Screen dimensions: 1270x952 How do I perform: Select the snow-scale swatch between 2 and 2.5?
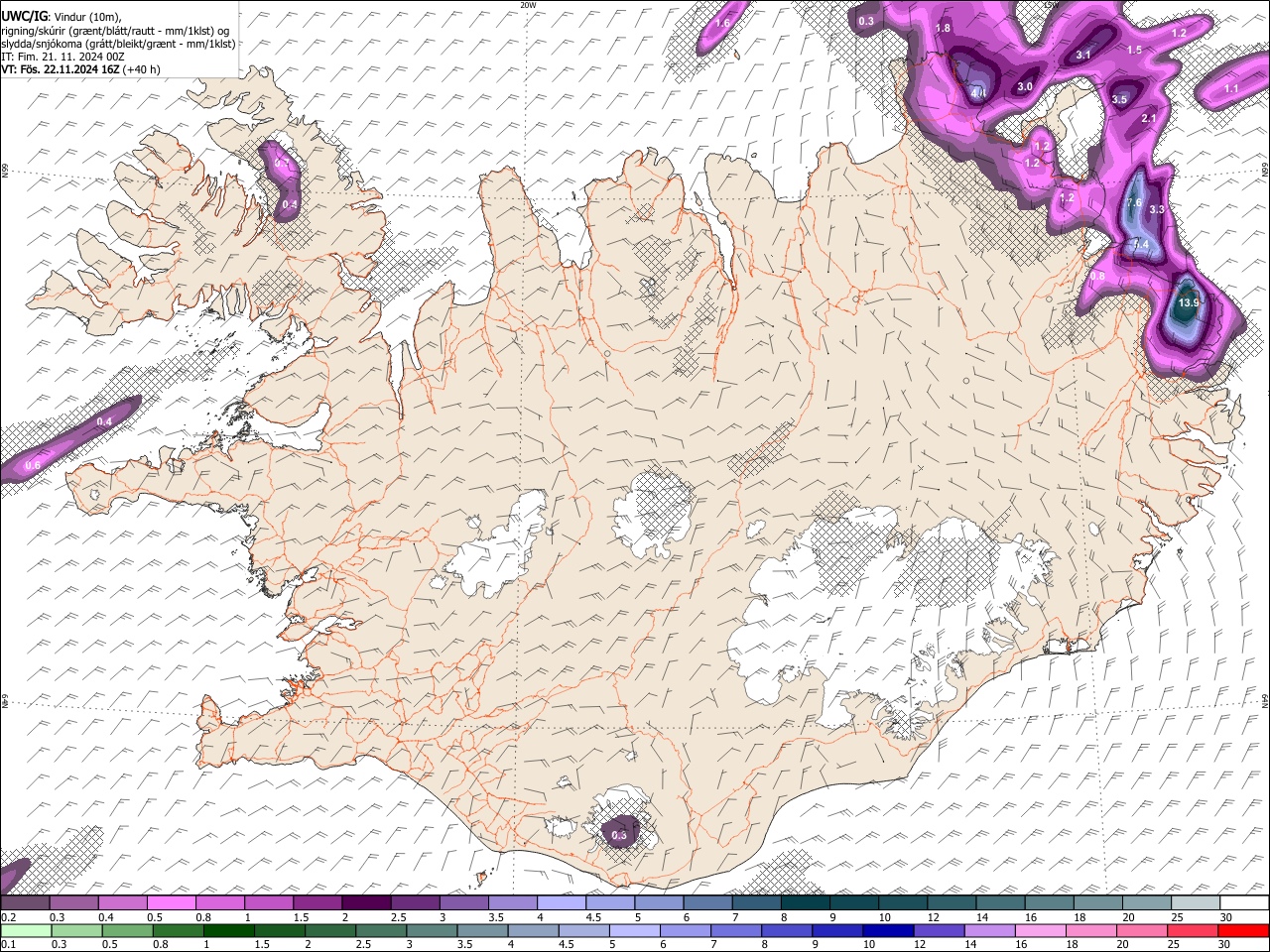click(x=365, y=902)
